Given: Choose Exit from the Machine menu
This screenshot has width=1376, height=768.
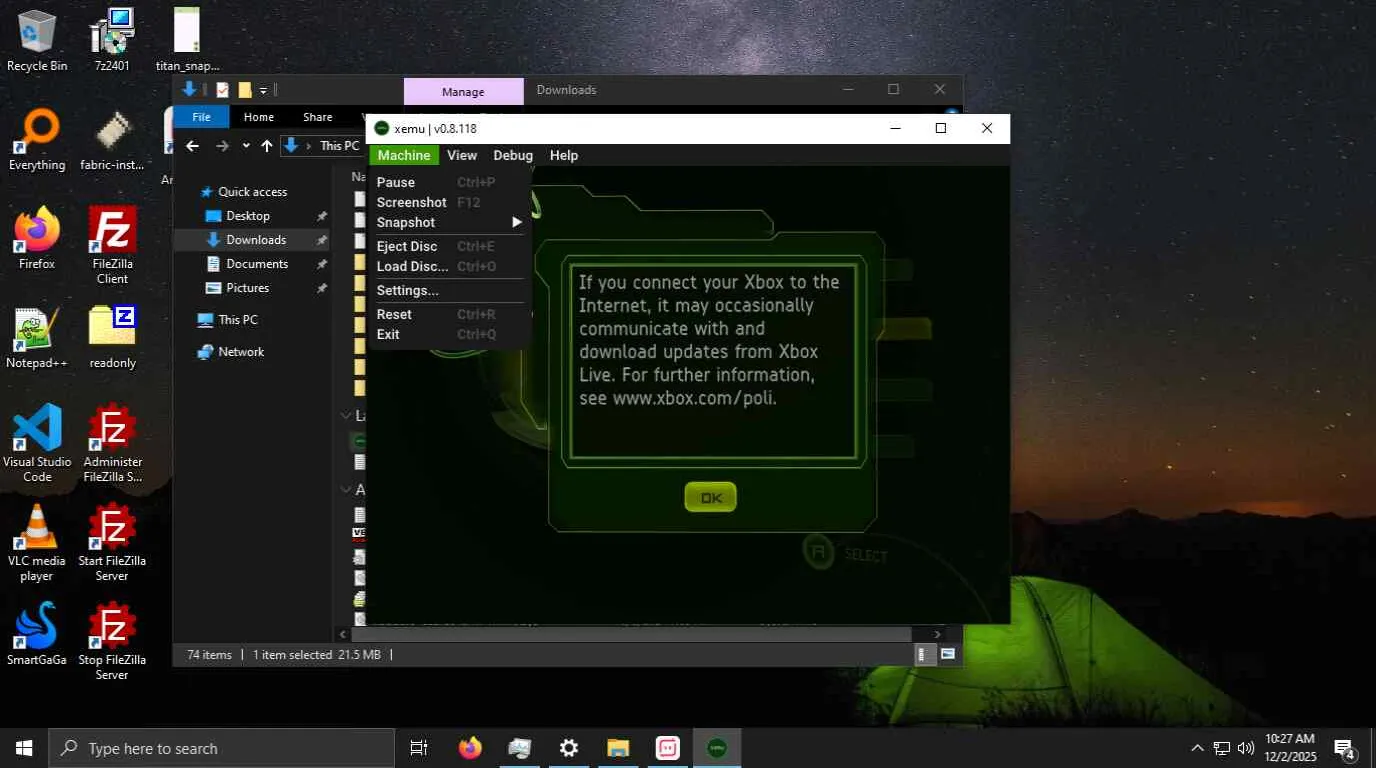Looking at the screenshot, I should (x=448, y=334).
